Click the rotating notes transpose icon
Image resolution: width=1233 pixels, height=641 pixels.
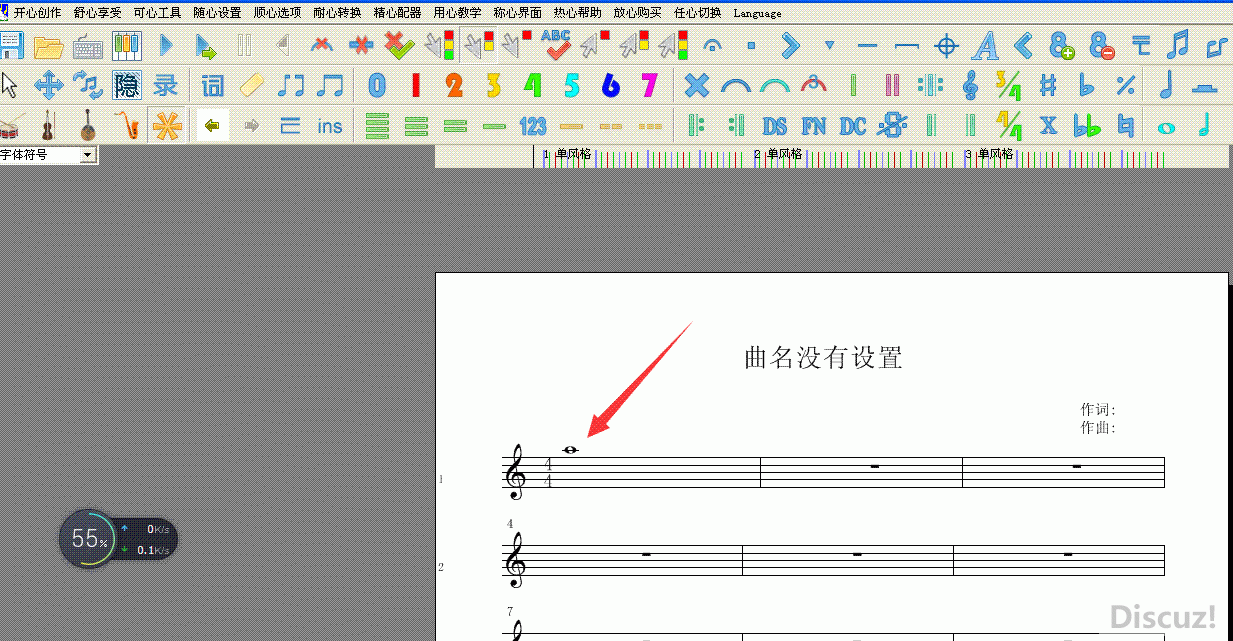(x=88, y=86)
